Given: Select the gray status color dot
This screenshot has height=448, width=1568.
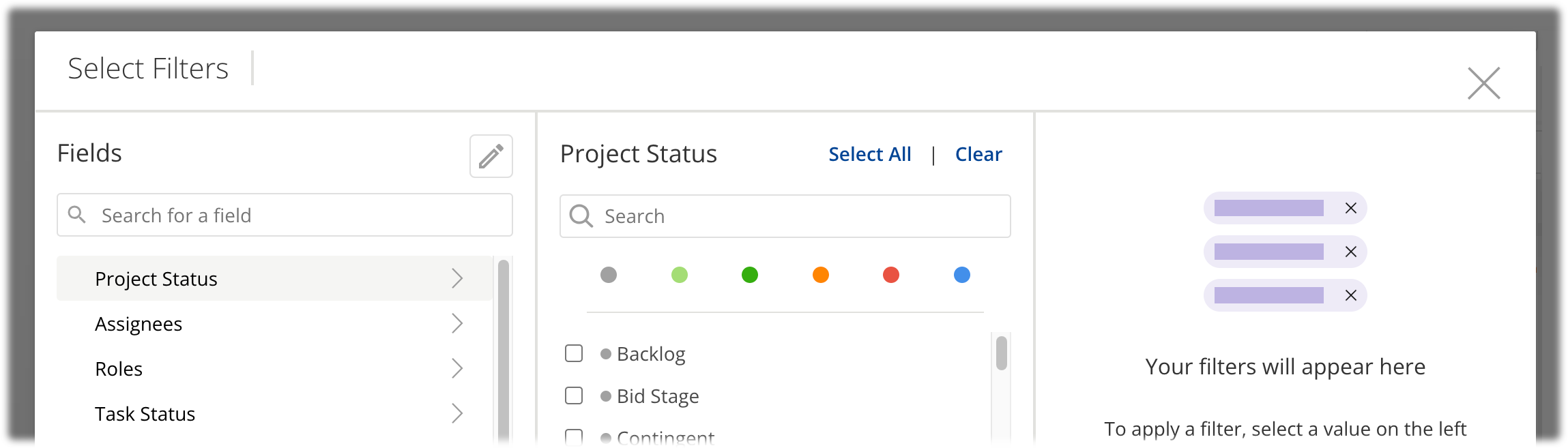Looking at the screenshot, I should coord(609,275).
